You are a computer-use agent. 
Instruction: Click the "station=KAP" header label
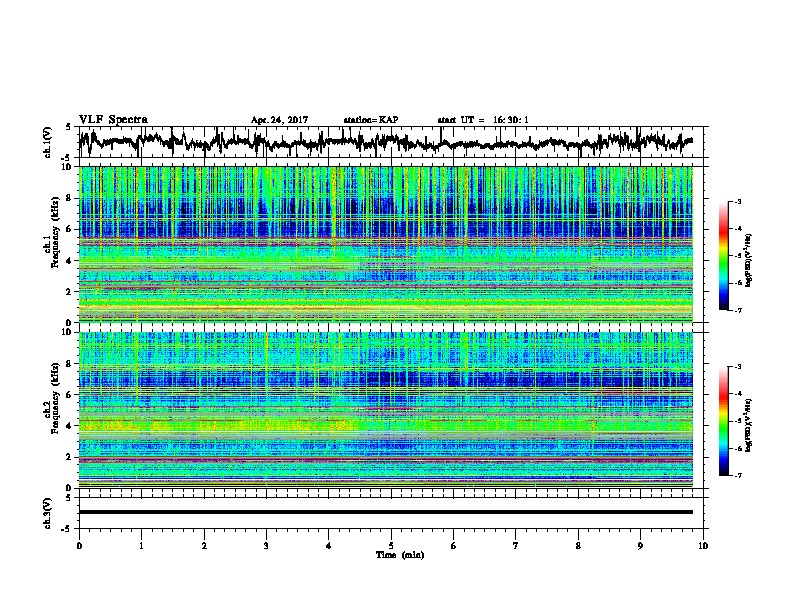coord(371,120)
